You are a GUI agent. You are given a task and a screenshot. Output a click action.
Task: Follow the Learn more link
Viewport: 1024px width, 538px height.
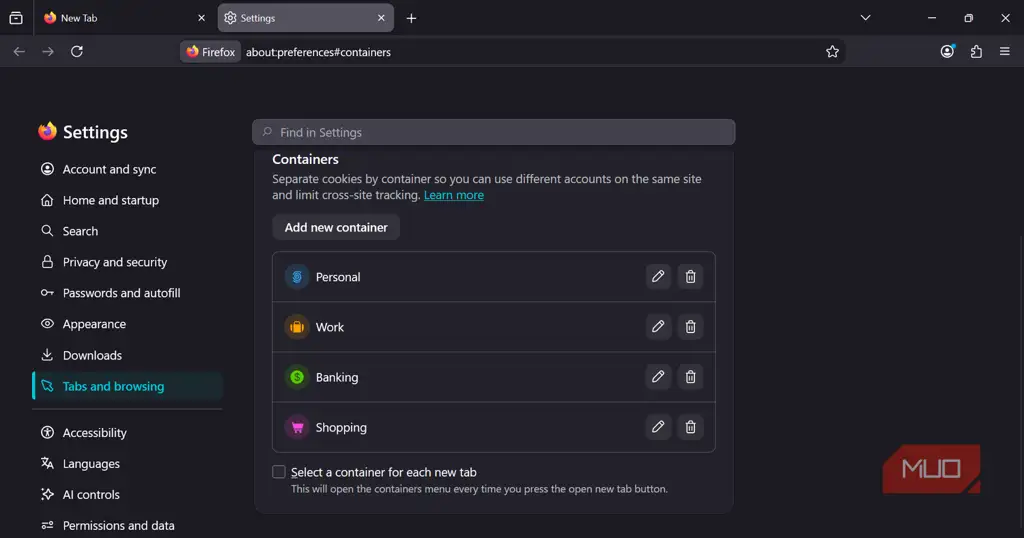pyautogui.click(x=454, y=195)
